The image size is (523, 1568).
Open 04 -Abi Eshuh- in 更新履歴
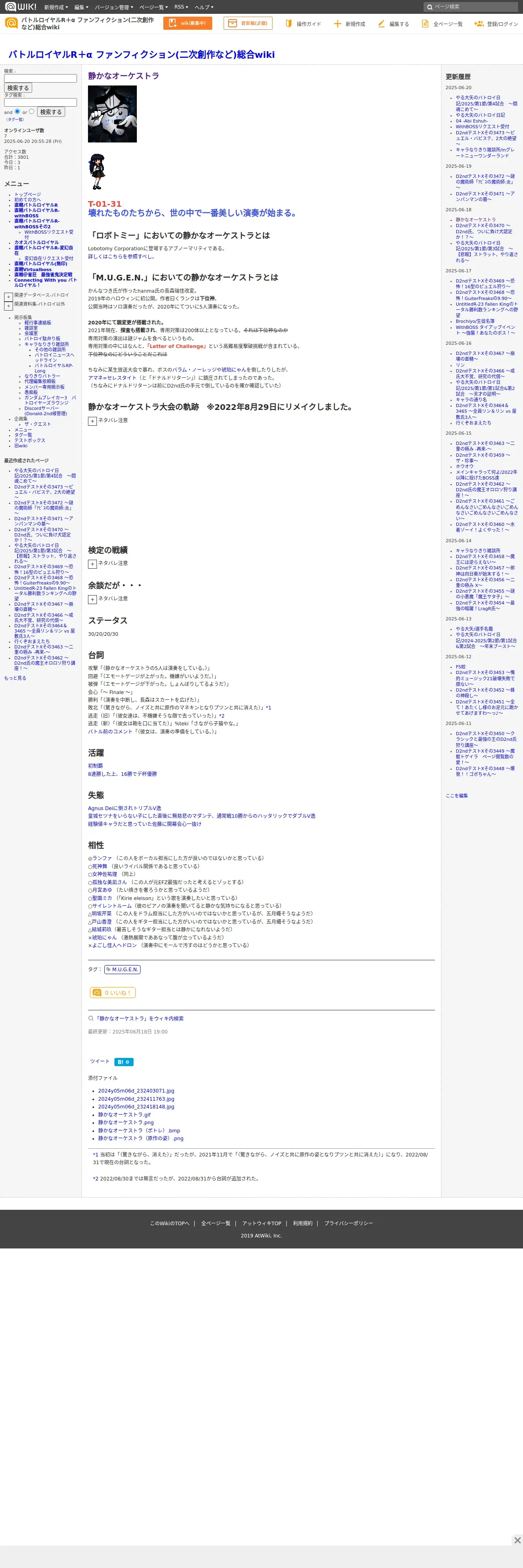[x=472, y=121]
